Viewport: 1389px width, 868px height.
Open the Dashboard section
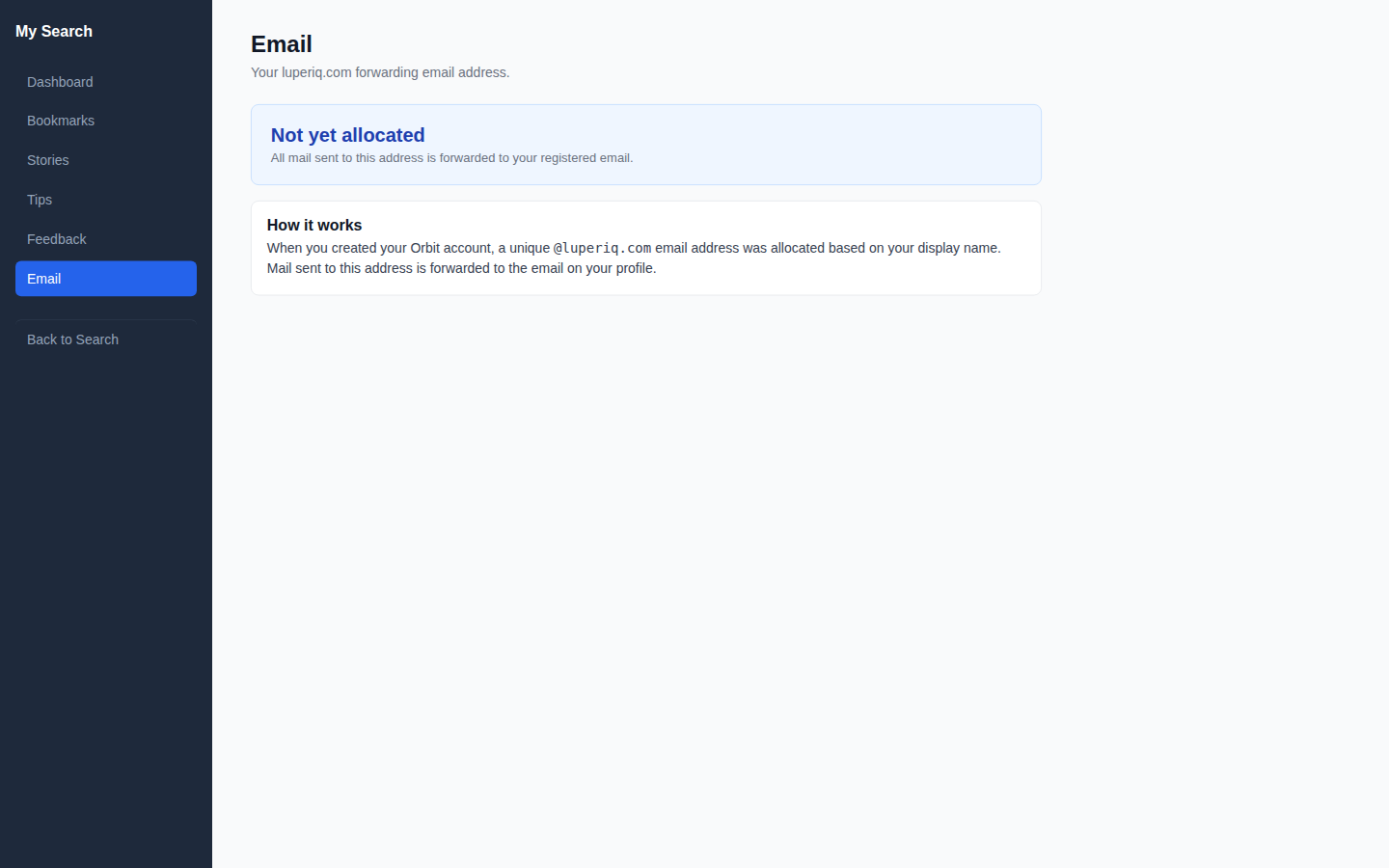click(60, 82)
